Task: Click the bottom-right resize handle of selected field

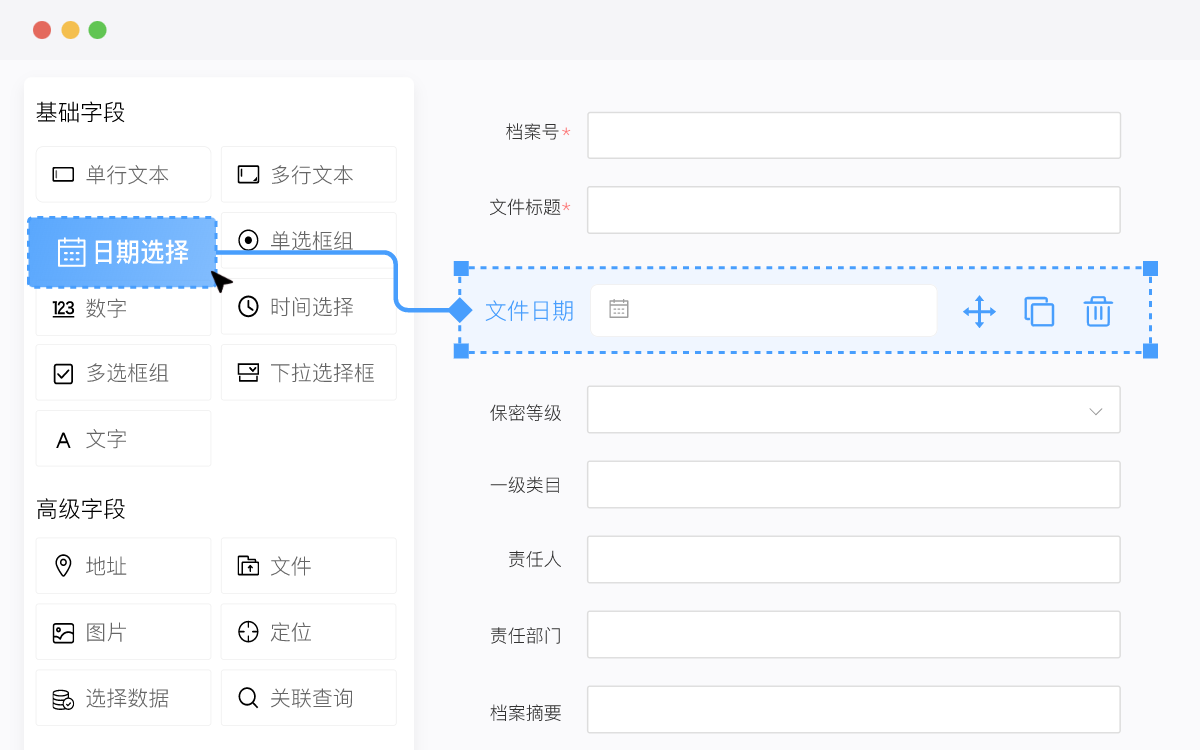Action: click(1150, 351)
